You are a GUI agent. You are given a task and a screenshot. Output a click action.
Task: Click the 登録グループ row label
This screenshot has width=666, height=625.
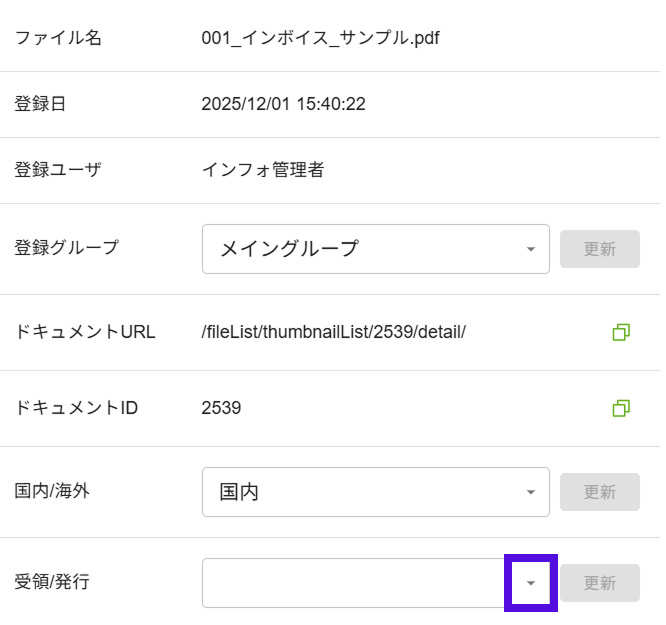click(66, 248)
